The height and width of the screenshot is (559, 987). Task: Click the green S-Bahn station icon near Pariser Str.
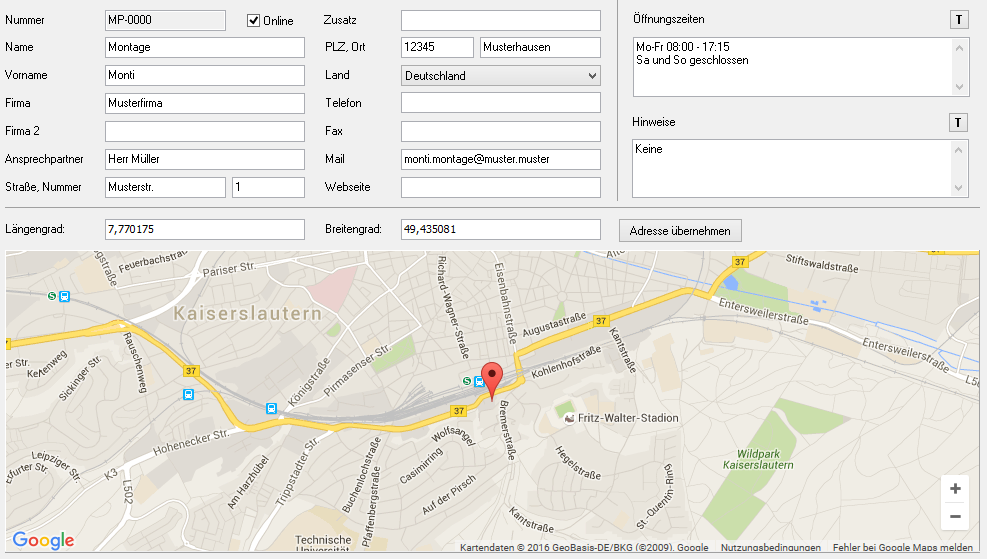52,296
